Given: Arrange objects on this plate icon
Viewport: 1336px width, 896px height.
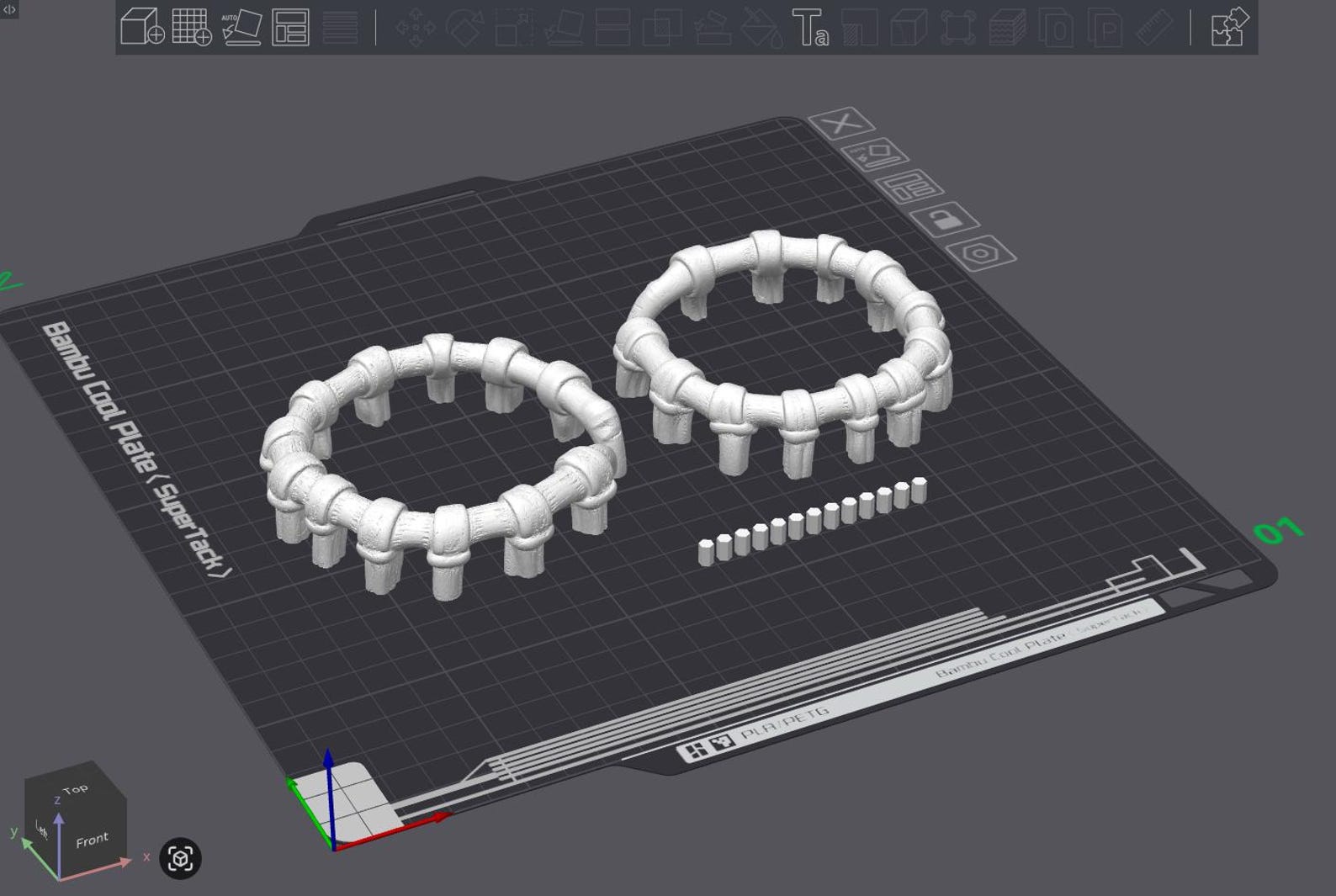Looking at the screenshot, I should [909, 187].
